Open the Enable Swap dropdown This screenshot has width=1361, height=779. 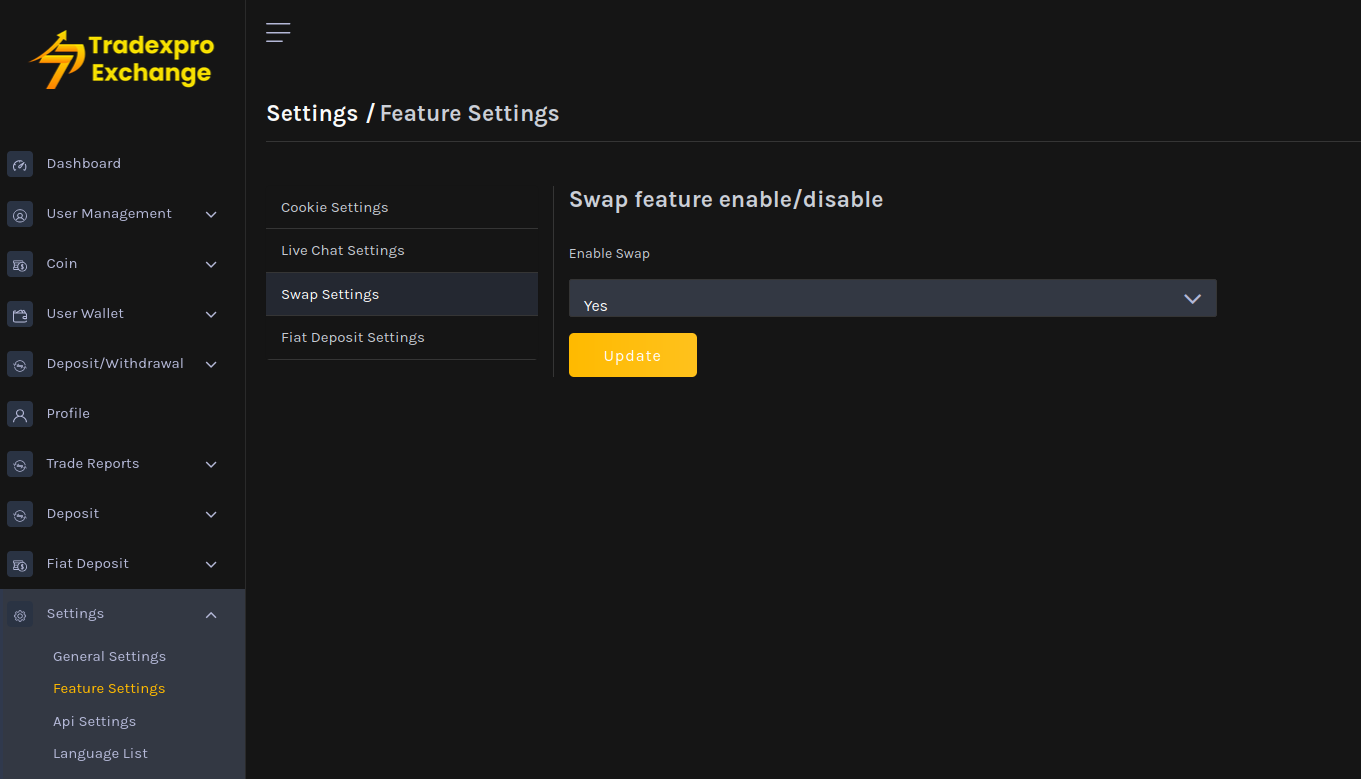pos(892,299)
